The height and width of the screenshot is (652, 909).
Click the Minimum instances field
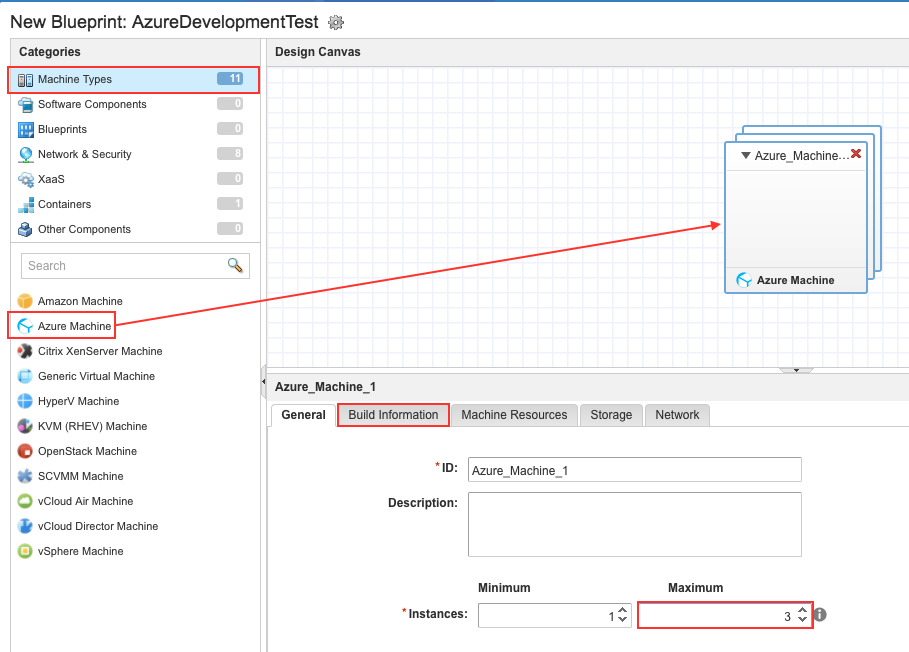coord(555,615)
